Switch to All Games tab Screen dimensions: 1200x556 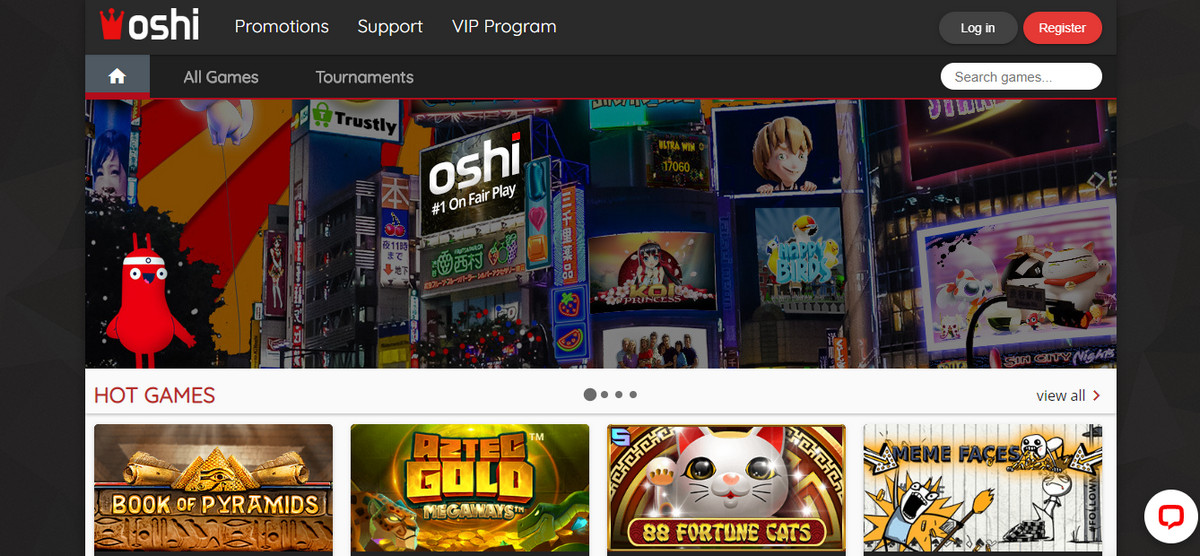point(221,77)
